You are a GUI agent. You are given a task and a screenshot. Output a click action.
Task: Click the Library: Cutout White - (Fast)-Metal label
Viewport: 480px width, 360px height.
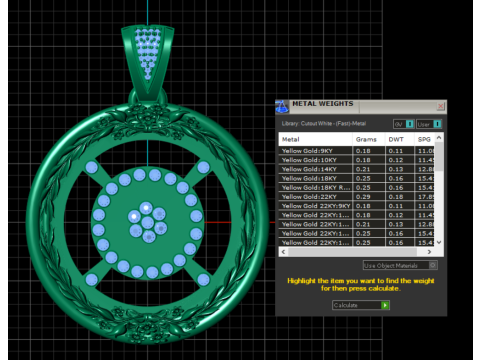click(x=324, y=124)
